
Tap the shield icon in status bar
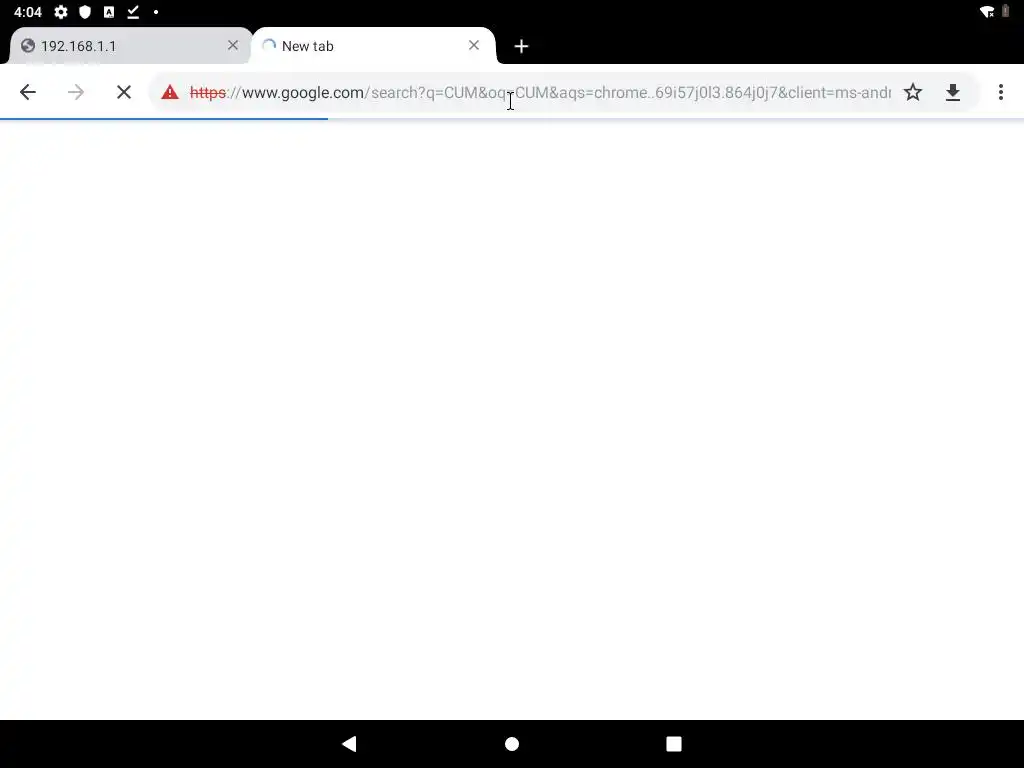tap(85, 12)
